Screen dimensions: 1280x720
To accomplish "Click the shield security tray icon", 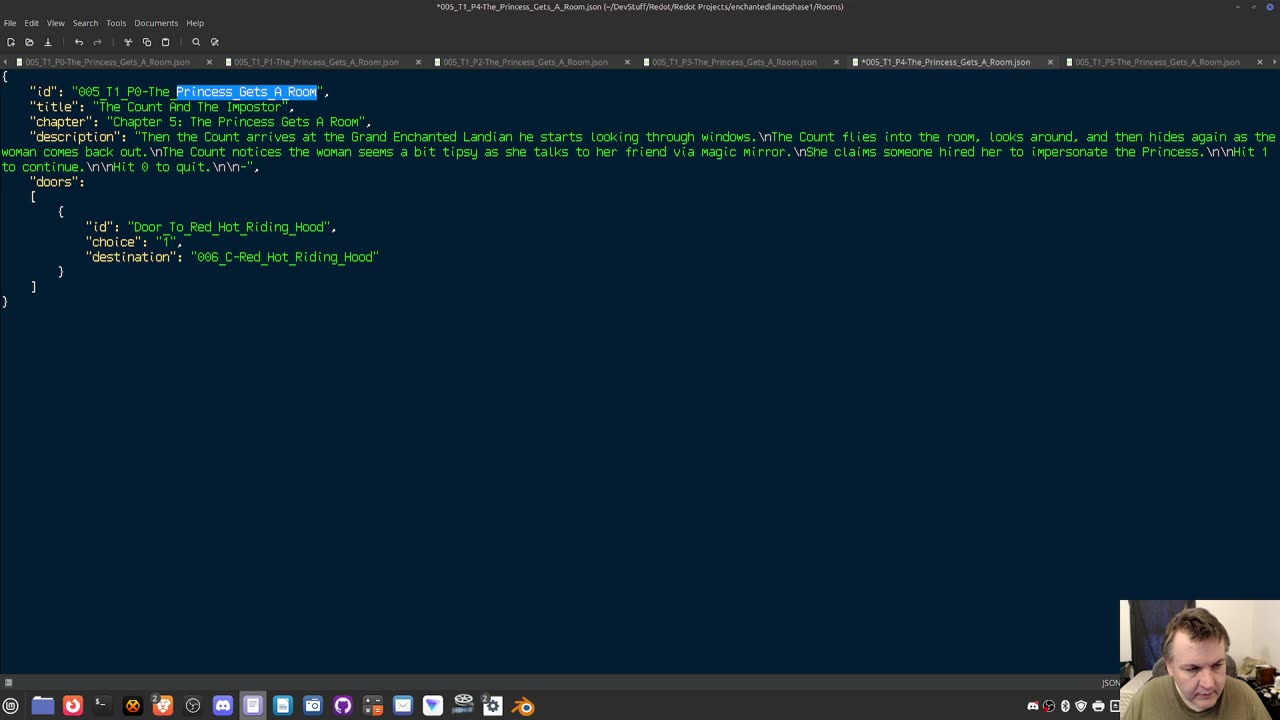I will click(x=1081, y=707).
